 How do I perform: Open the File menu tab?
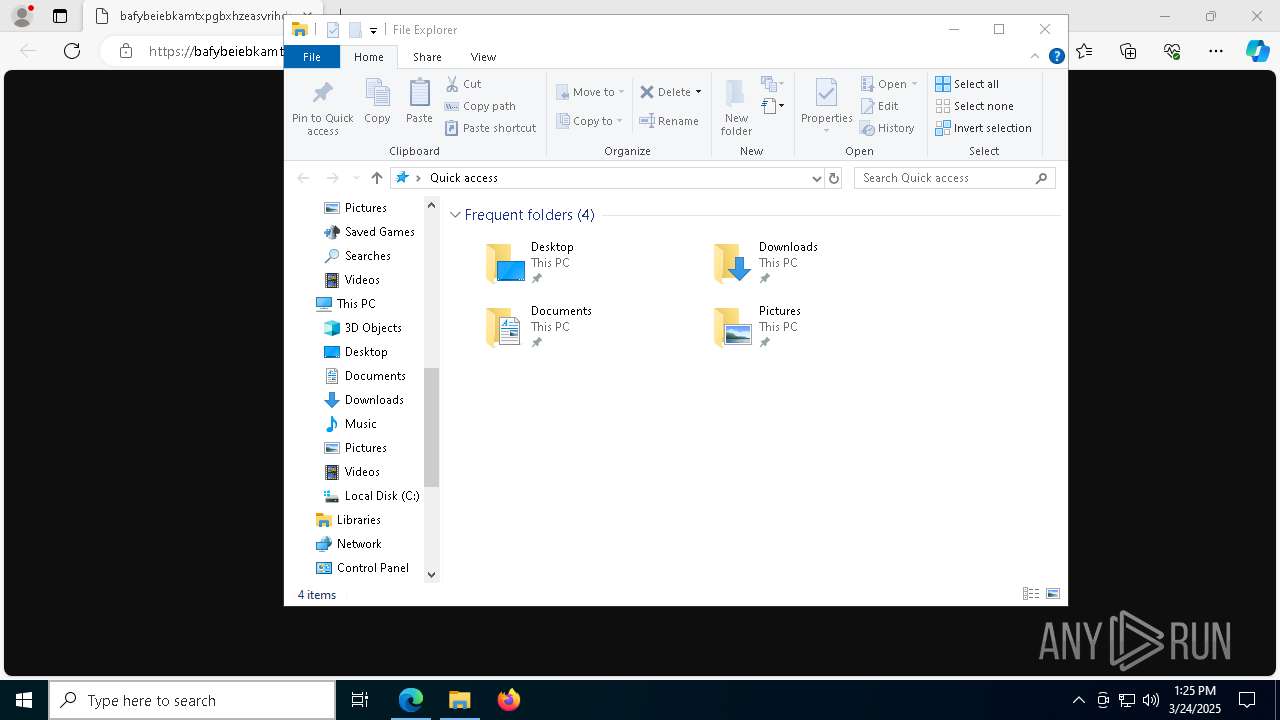click(312, 57)
